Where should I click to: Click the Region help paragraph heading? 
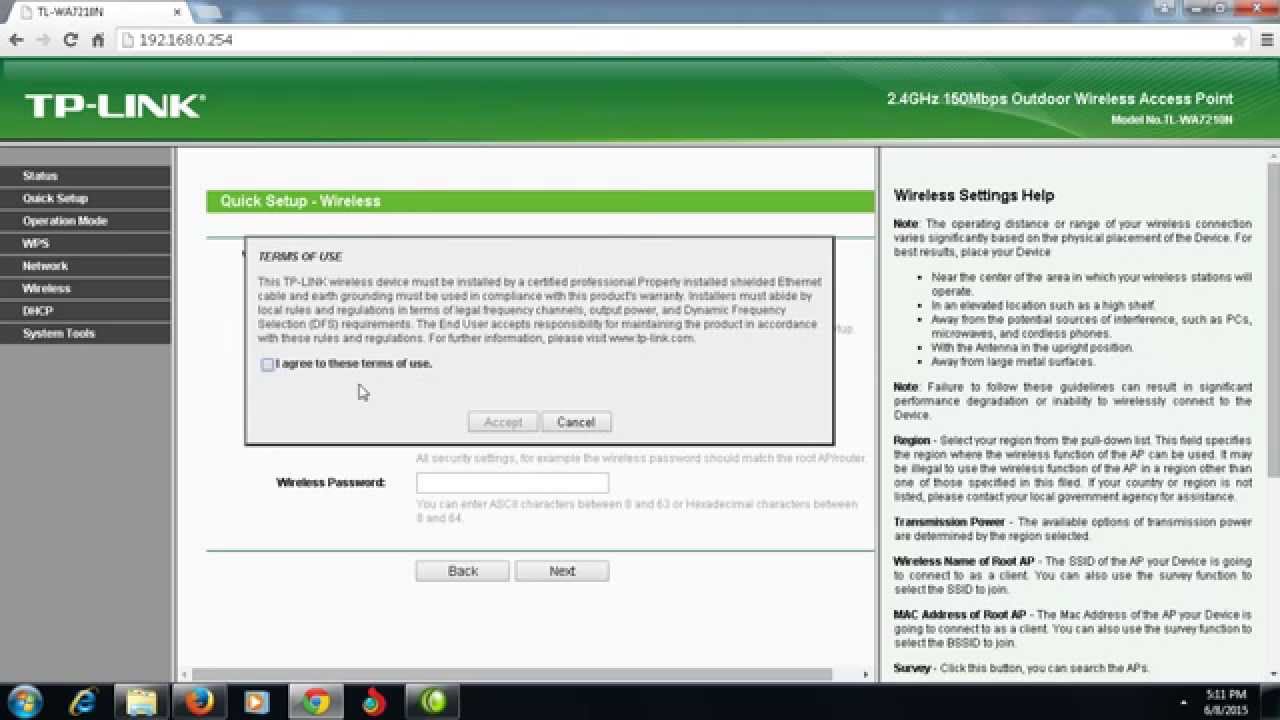912,441
